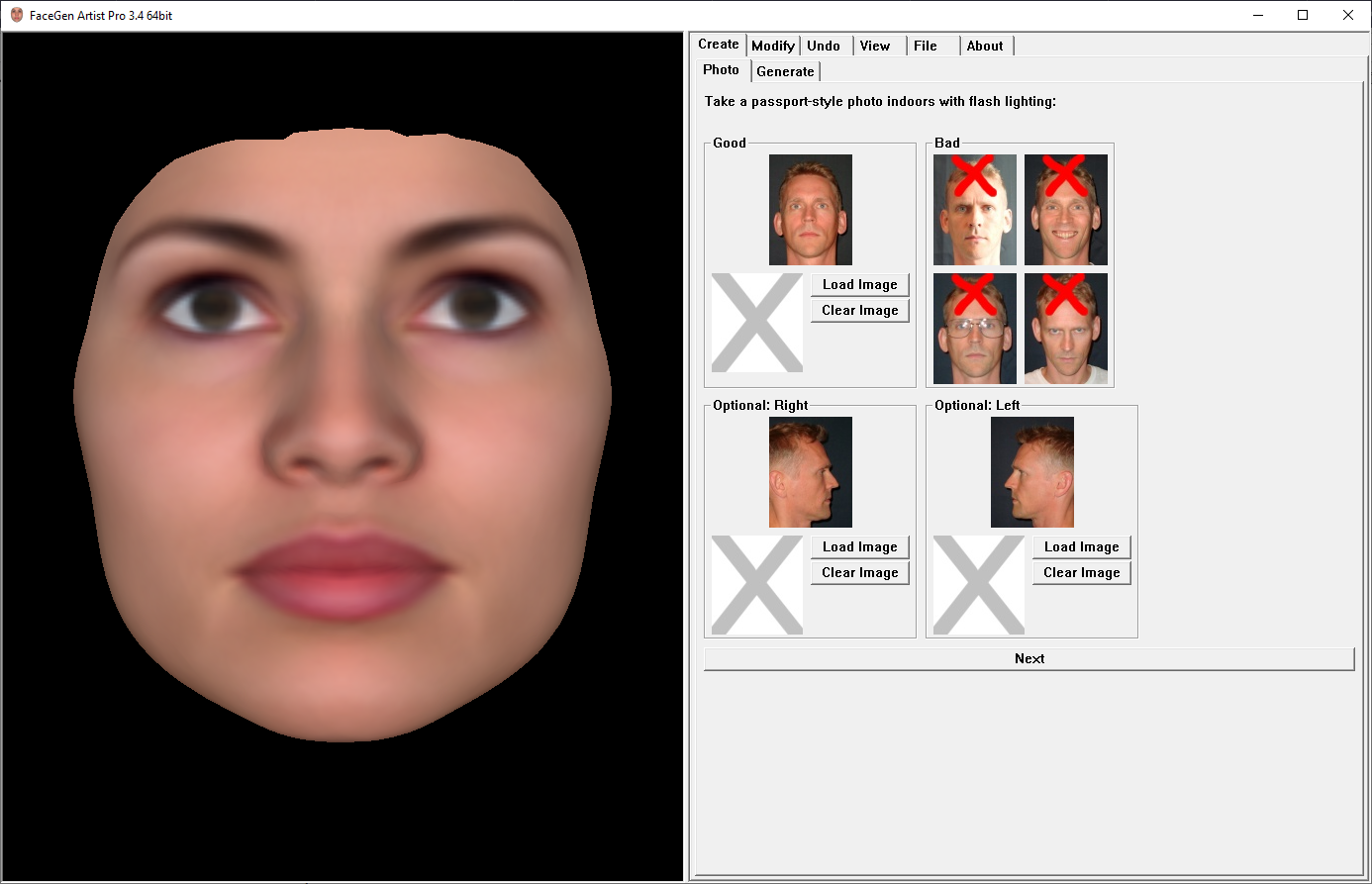Screen dimensions: 1372x884
Task: Close the FaceGen Artist Pro window
Action: (1348, 15)
